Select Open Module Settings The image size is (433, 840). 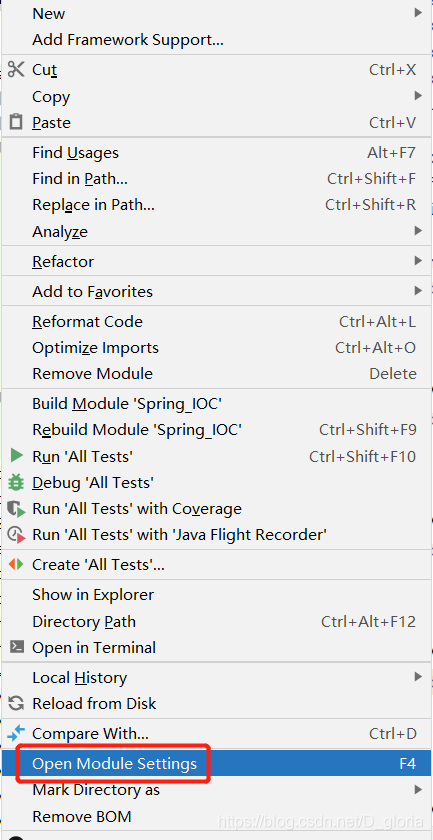click(216, 763)
